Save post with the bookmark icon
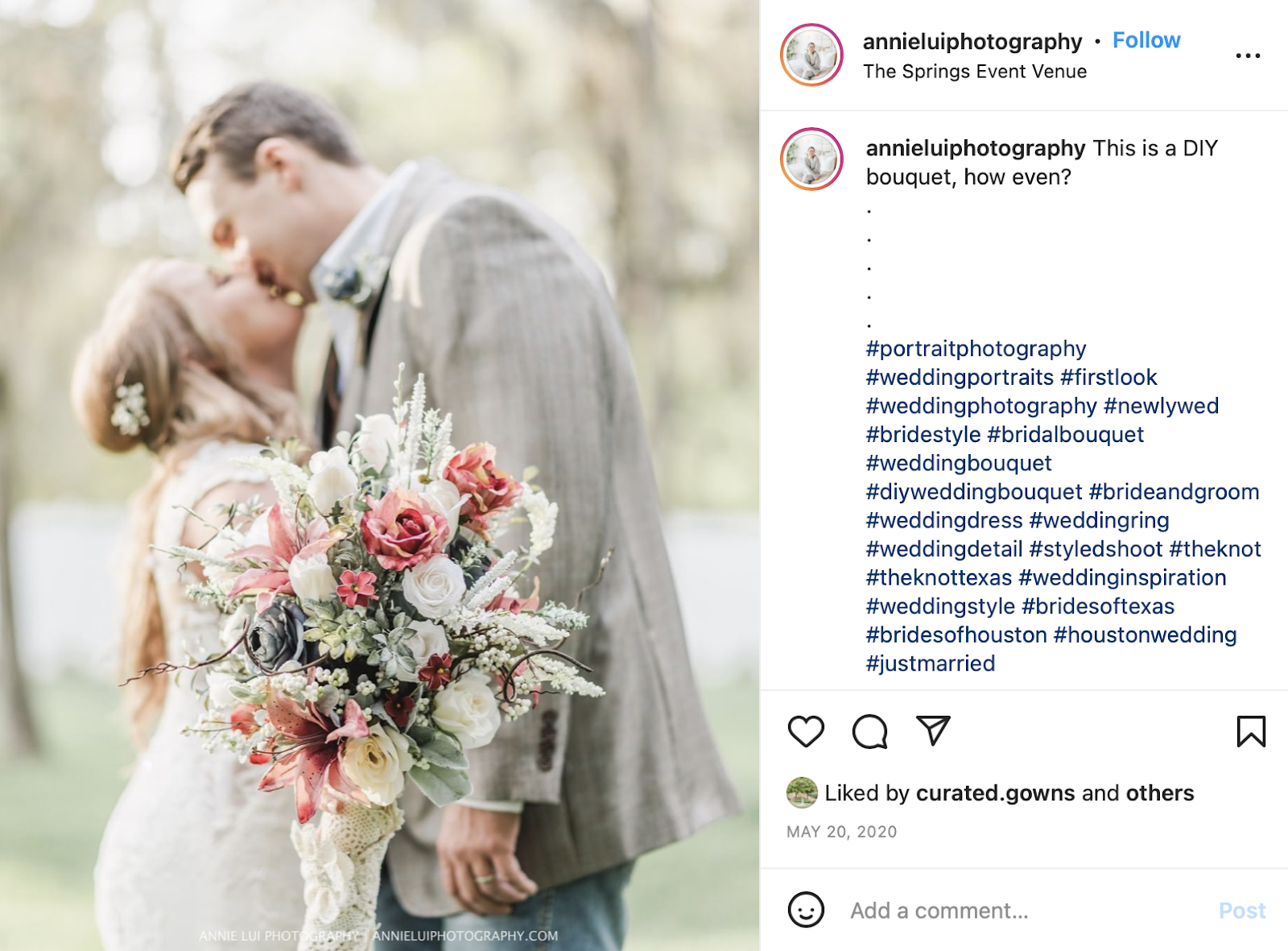 [x=1251, y=731]
